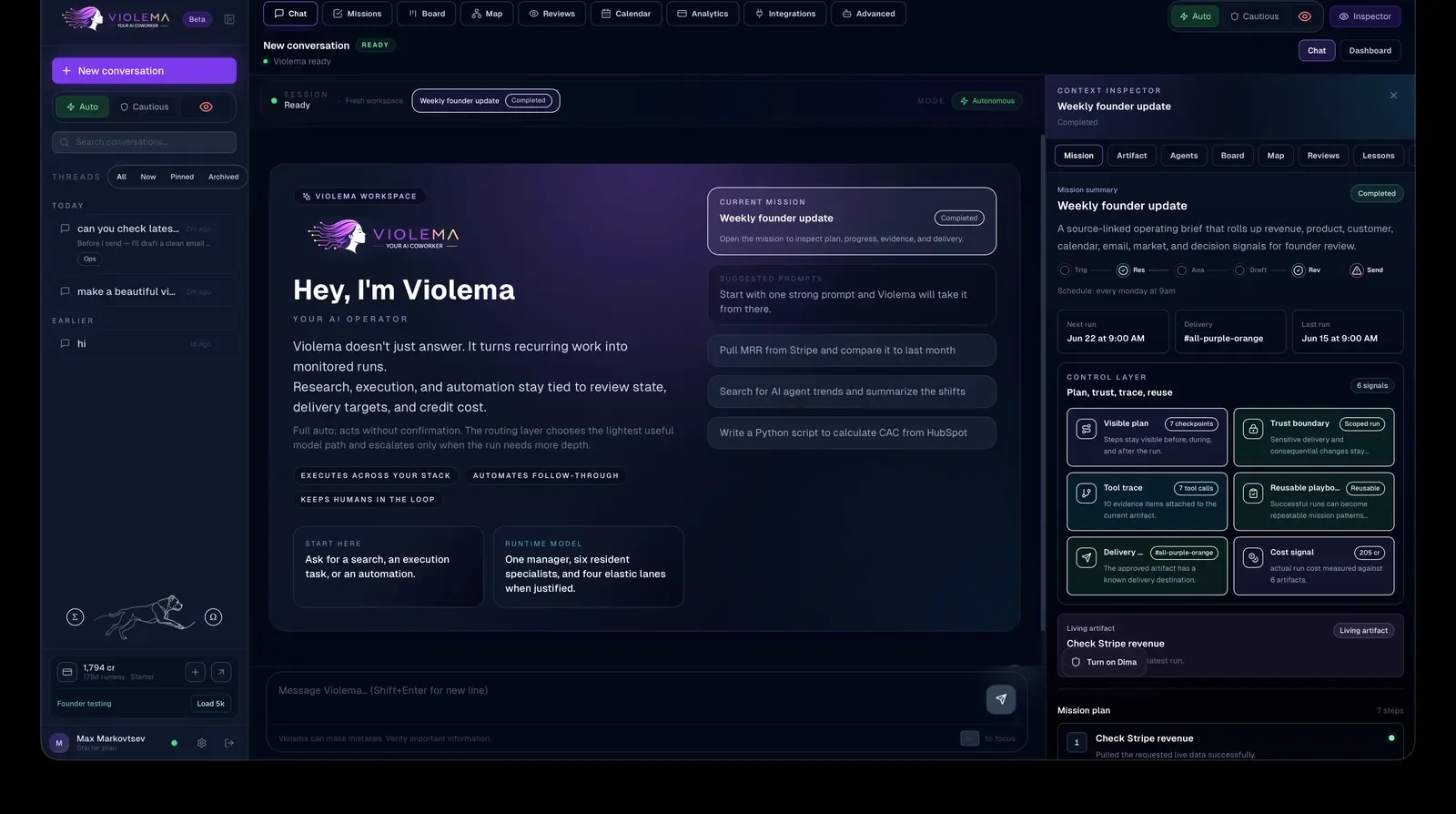Click the Cost signal coins icon
This screenshot has height=814, width=1456.
coord(1253,557)
